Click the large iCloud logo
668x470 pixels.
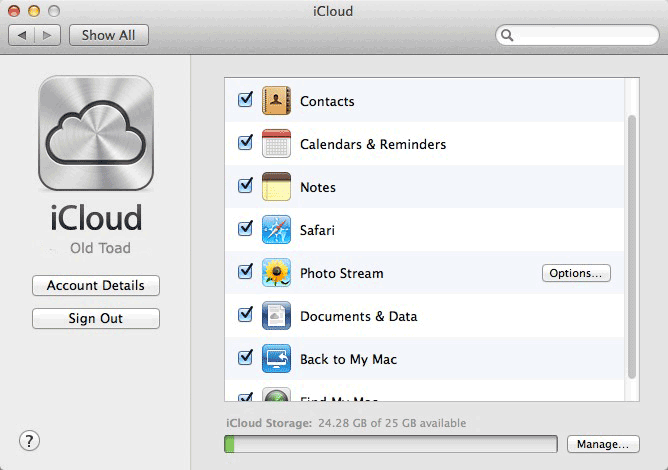(96, 133)
